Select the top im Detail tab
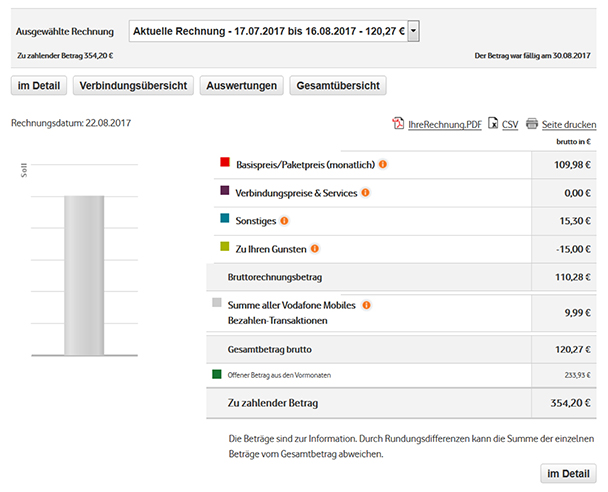Image resolution: width=608 pixels, height=492 pixels. coord(39,86)
